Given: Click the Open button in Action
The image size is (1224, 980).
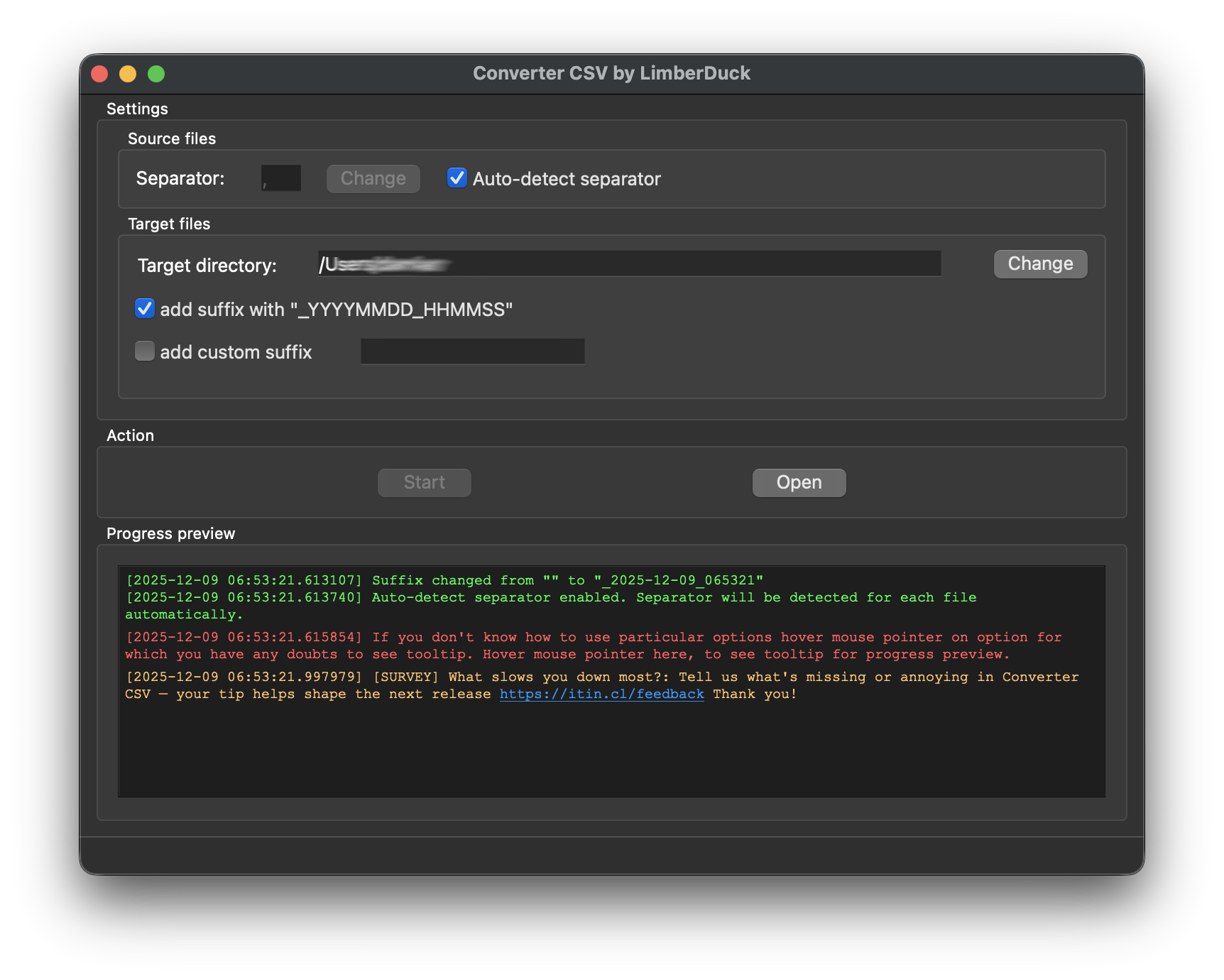Looking at the screenshot, I should point(799,483).
